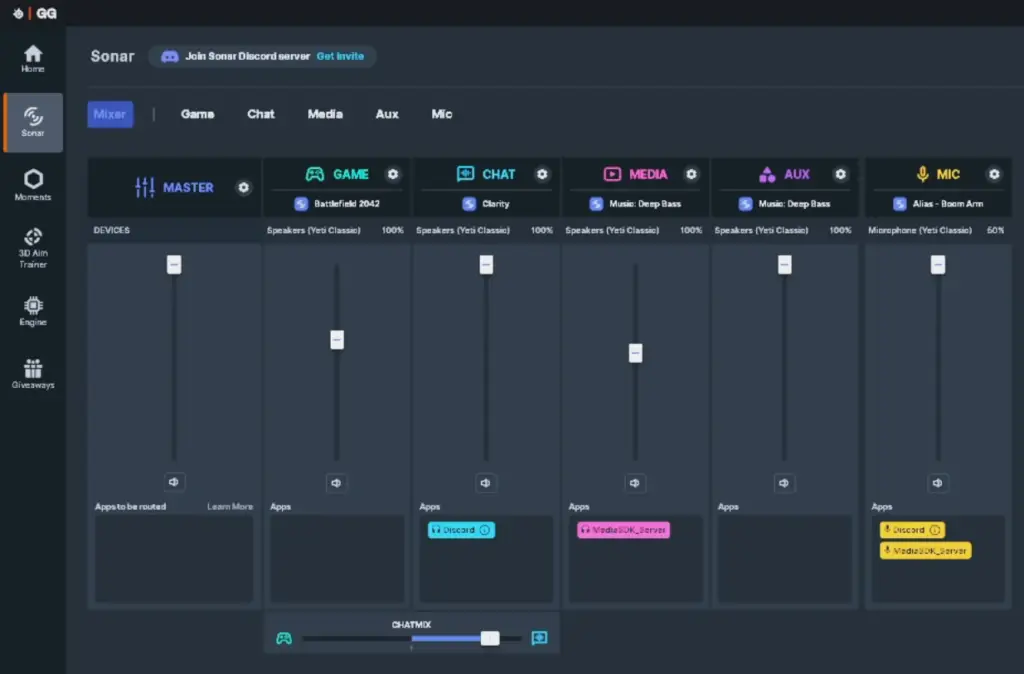Click the Master volume slider handle
The width and height of the screenshot is (1024, 674).
[x=174, y=265]
